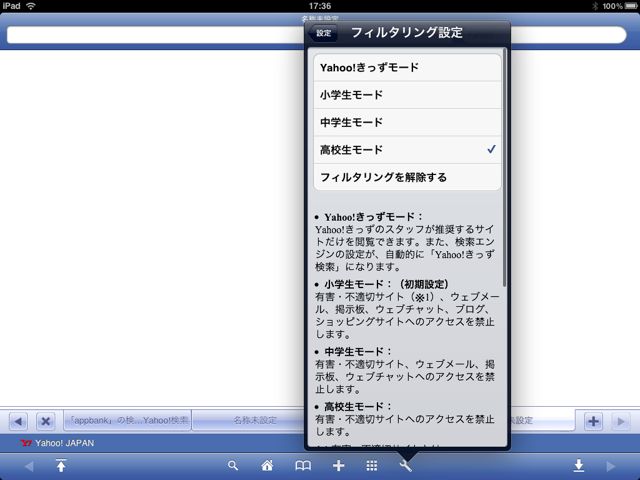Tap the '小学生モード：（初期設定）' heading
The height and width of the screenshot is (480, 640).
pyautogui.click(x=387, y=284)
